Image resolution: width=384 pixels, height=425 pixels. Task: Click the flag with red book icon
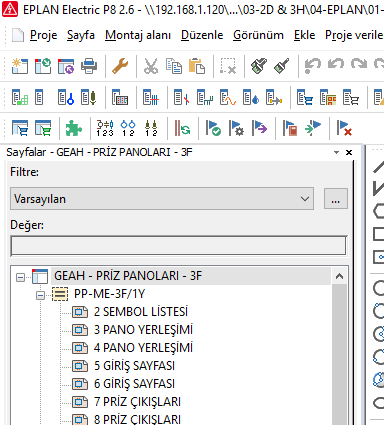click(290, 128)
